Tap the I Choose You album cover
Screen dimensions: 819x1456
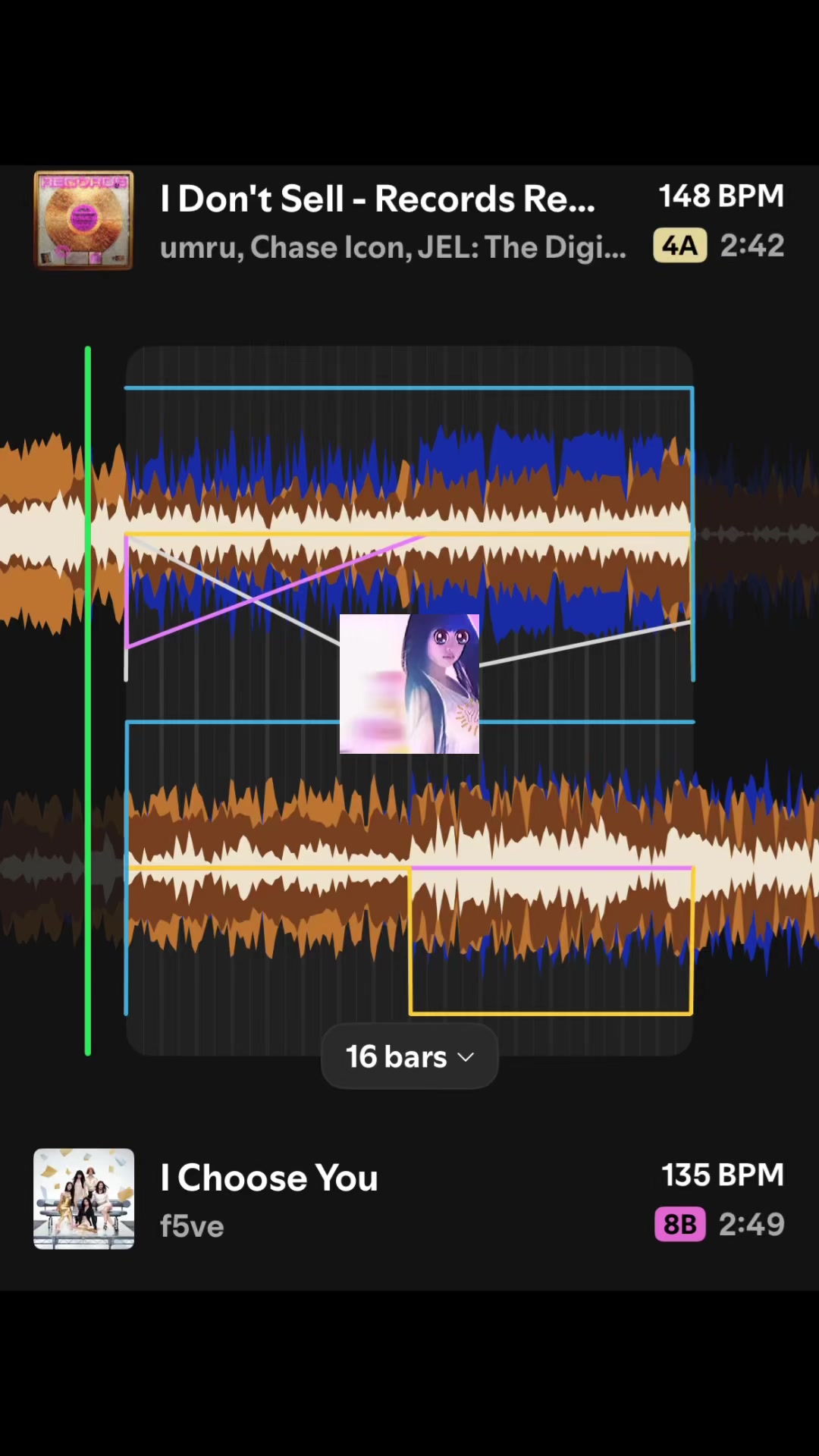coord(83,1199)
